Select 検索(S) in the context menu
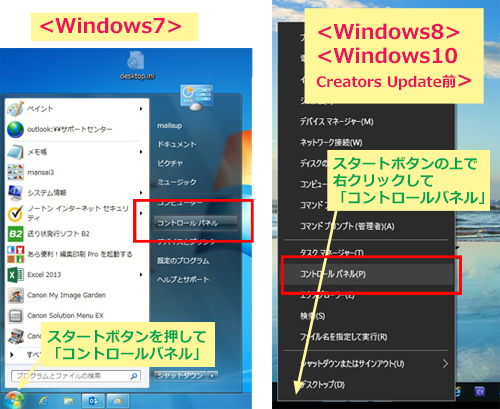500x409 pixels. tap(313, 316)
